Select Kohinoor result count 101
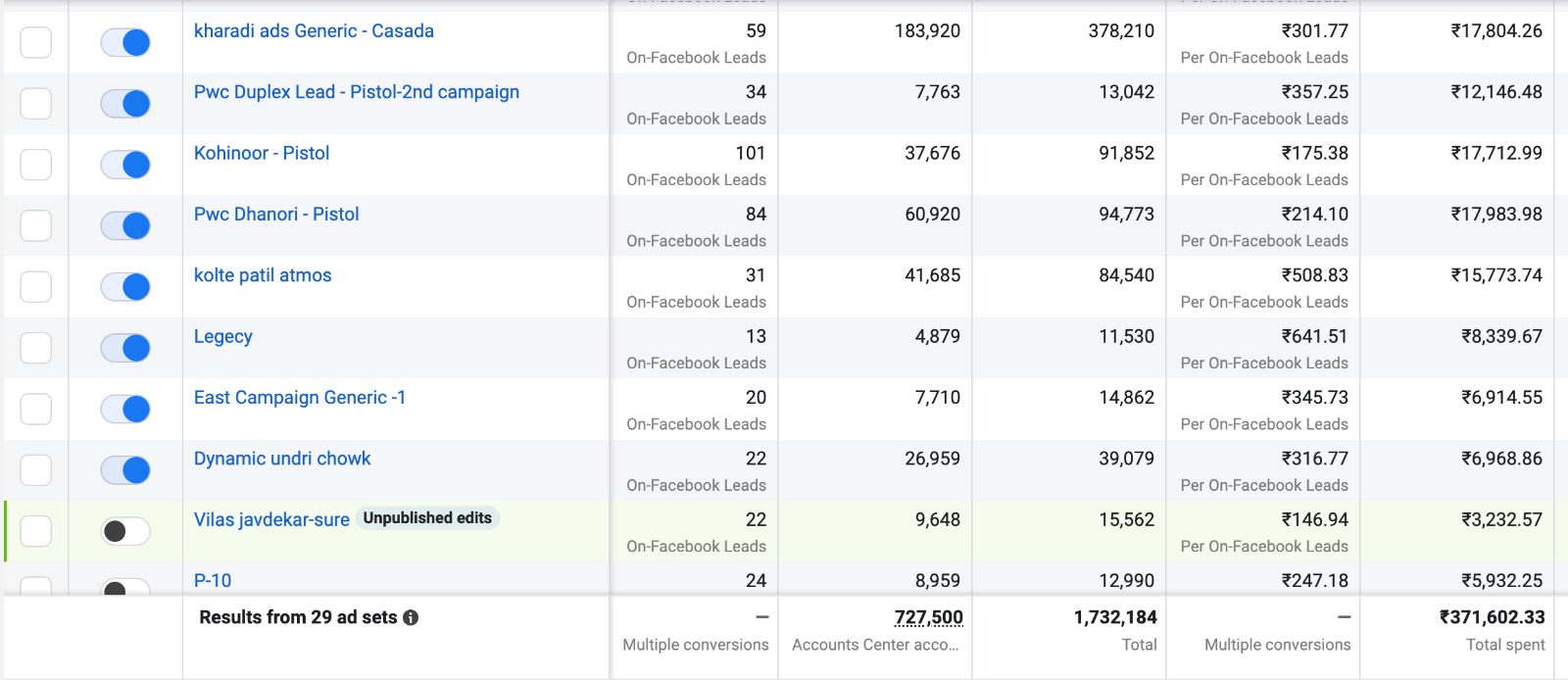Screen dimensions: 1568x680 click(x=751, y=153)
